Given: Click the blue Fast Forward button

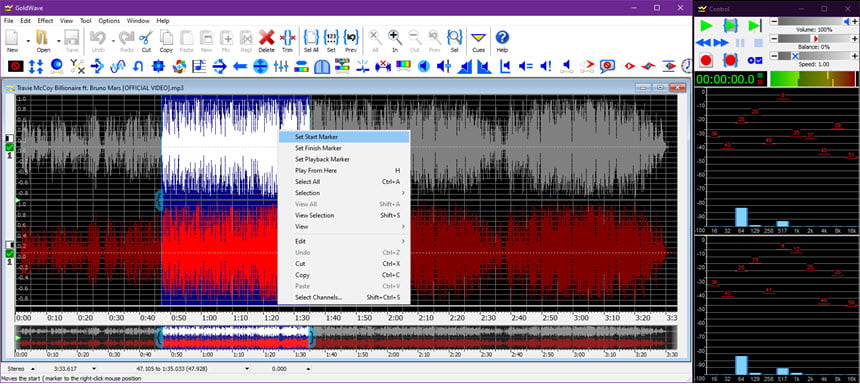Looking at the screenshot, I should (721, 42).
